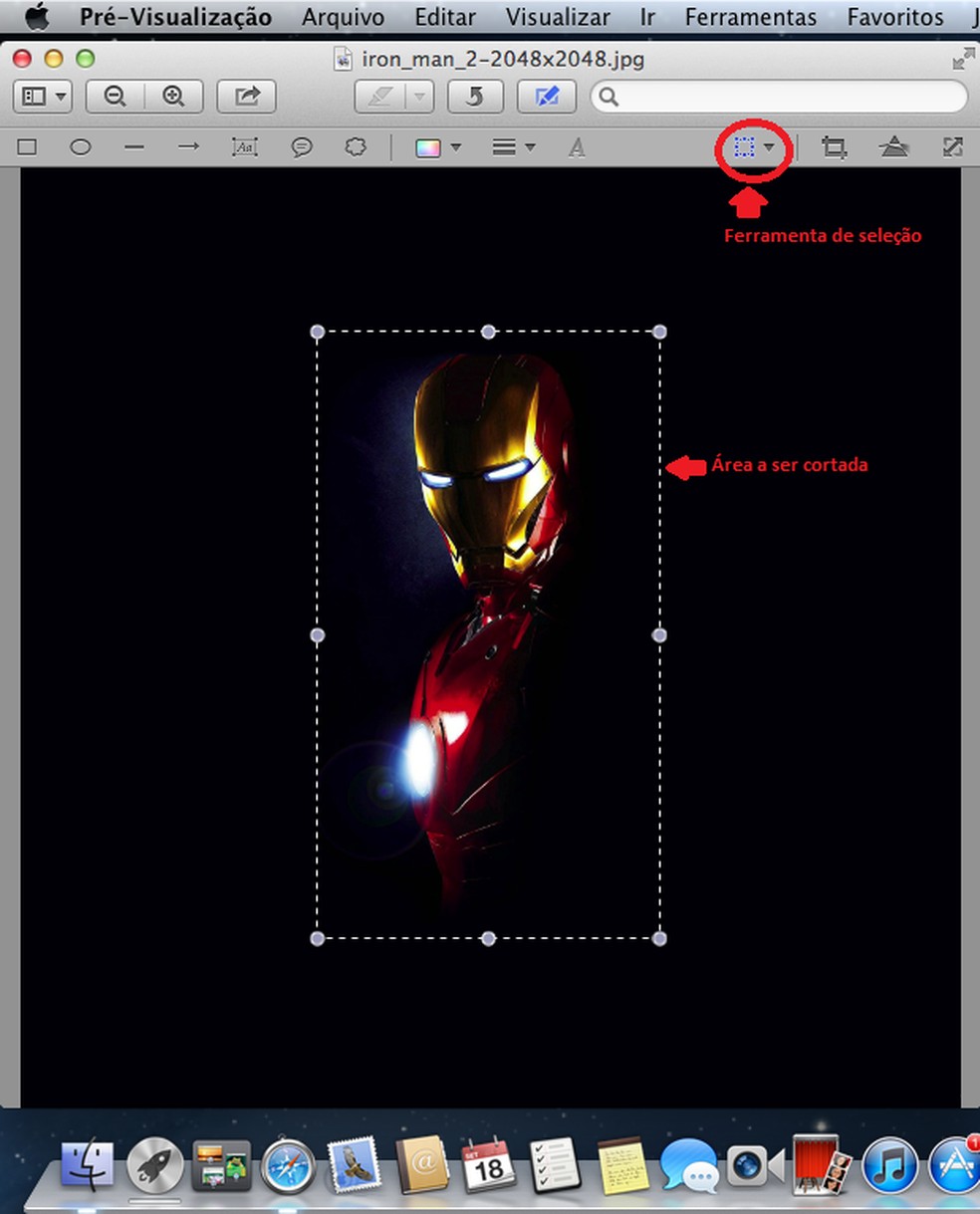The width and height of the screenshot is (980, 1214).
Task: Open Mission Control from the Dock
Action: coord(221,1165)
